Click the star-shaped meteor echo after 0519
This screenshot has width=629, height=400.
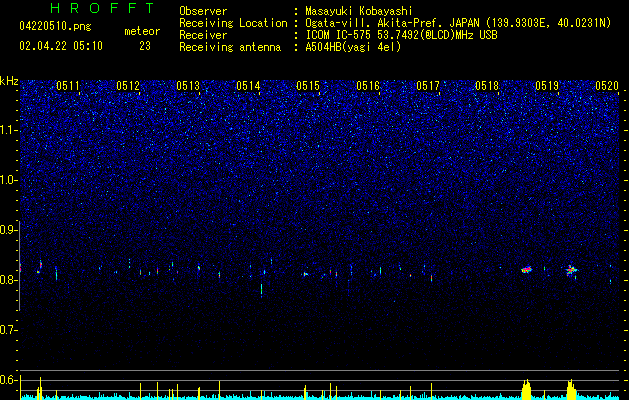(x=572, y=271)
